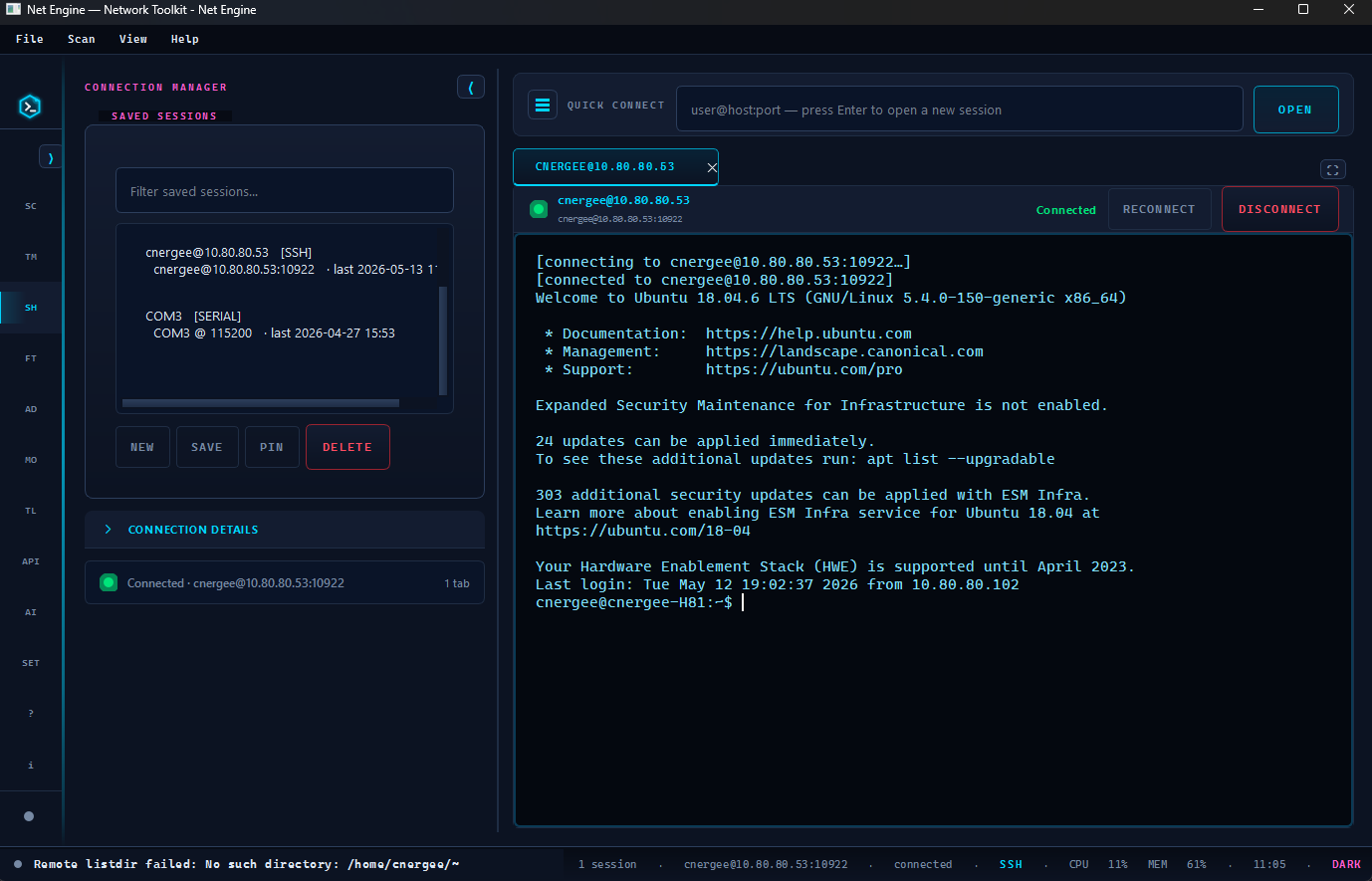1372x881 pixels.
Task: Open the Help menu
Action: tap(185, 39)
